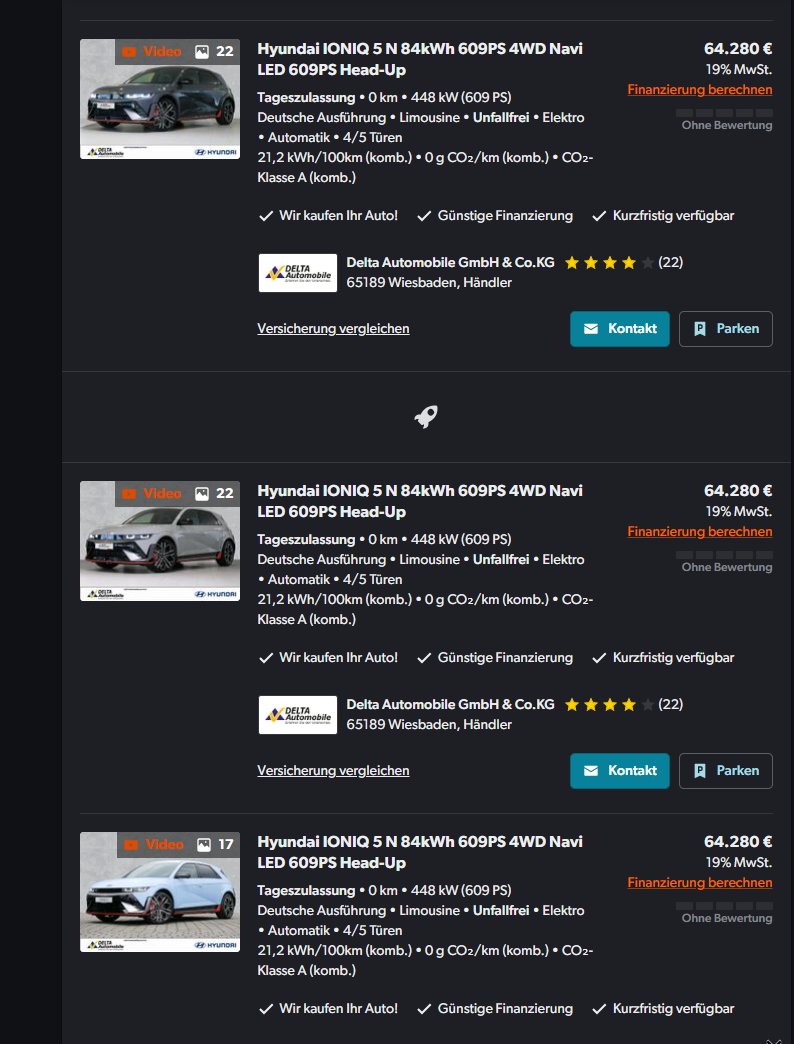Open the light blue IONIQ 5 N photo
Screen dimensions: 794x1044
coord(160,892)
